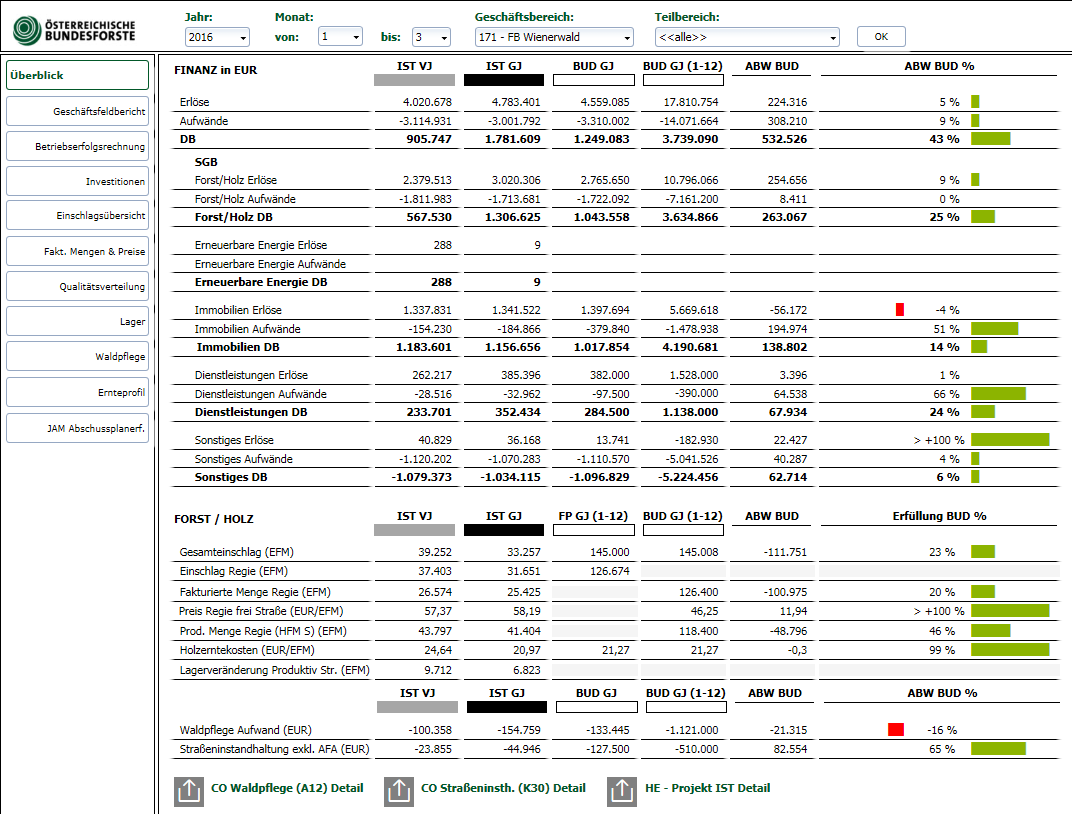
Task: Click the Immobilien DB row label
Action: [238, 347]
